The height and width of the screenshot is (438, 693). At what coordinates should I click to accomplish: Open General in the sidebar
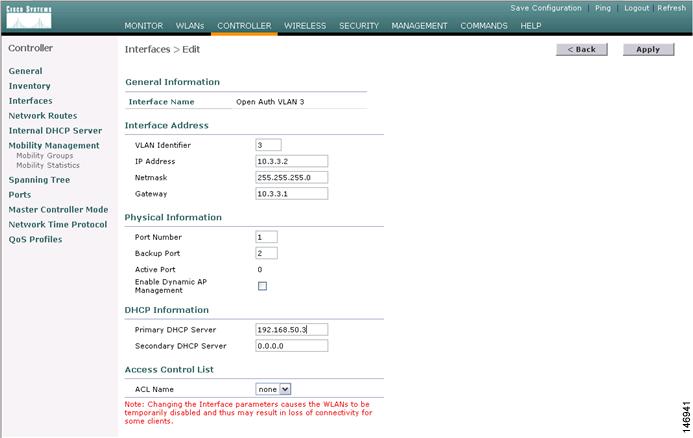[26, 71]
